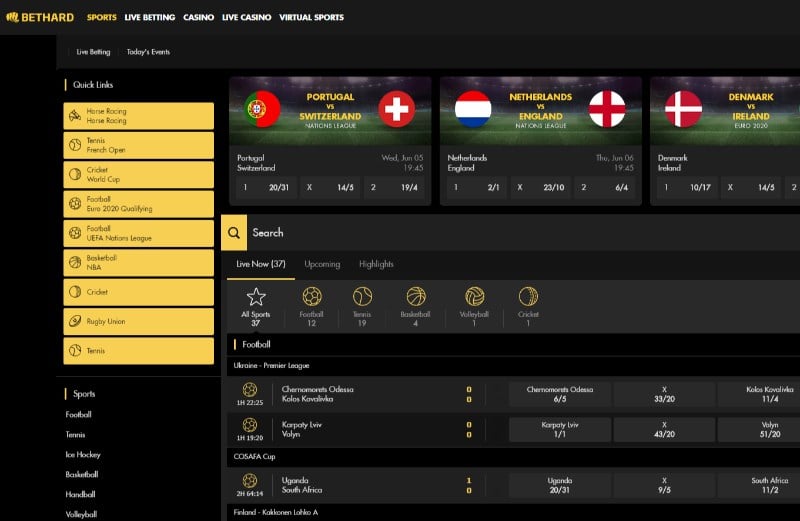The height and width of the screenshot is (521, 800).
Task: Select Volyn odds 51/20
Action: tap(759, 430)
